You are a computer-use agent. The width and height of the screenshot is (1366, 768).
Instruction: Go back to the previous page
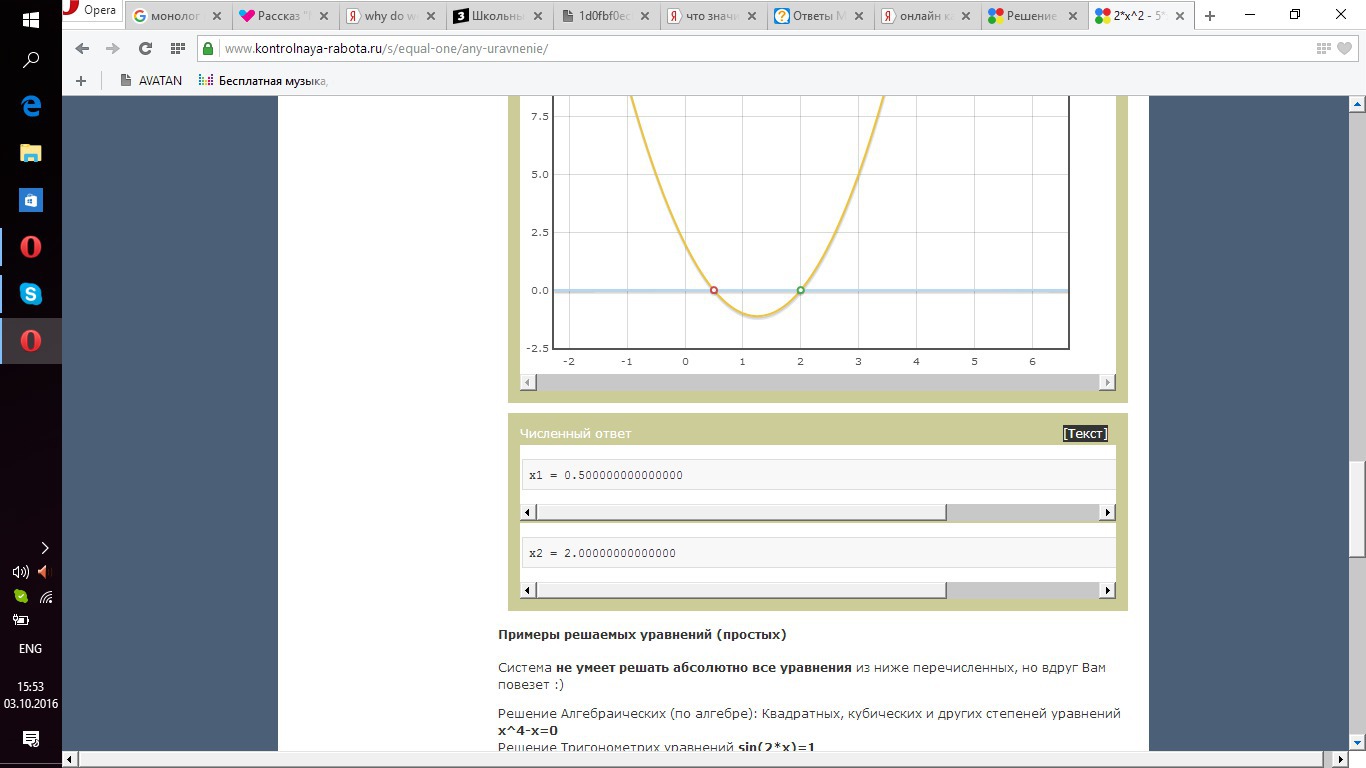point(82,48)
